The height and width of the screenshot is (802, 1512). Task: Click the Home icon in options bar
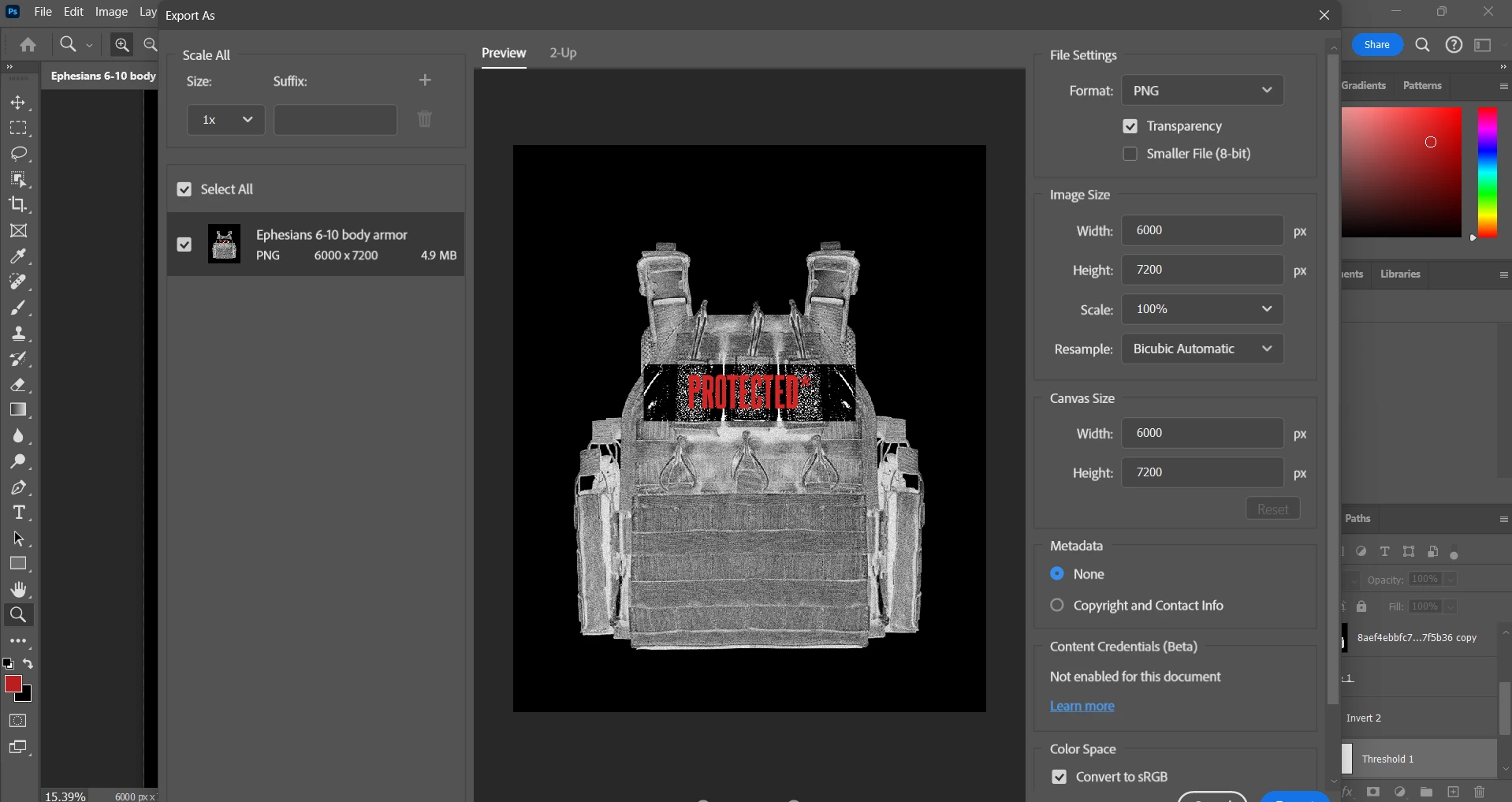28,45
